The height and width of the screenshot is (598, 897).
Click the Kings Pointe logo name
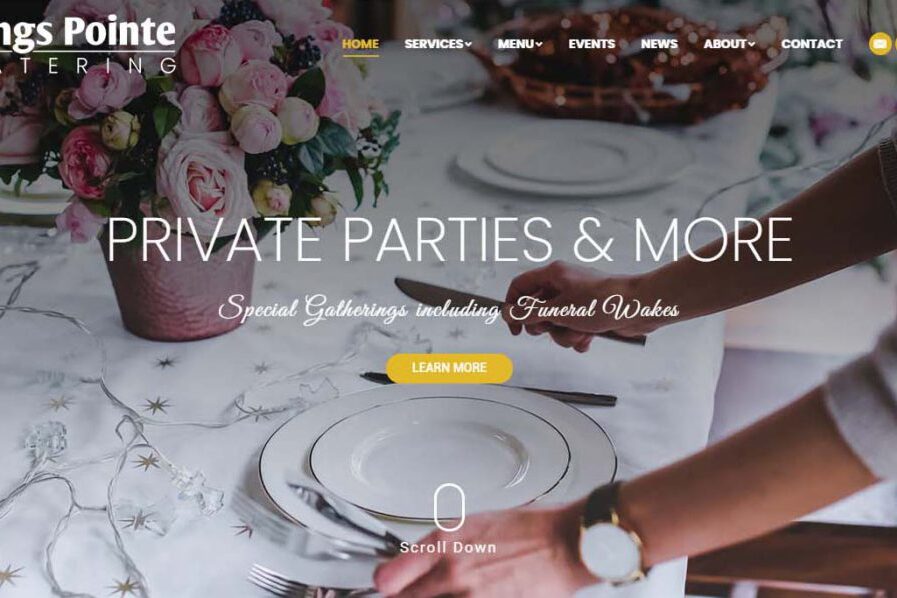click(87, 31)
